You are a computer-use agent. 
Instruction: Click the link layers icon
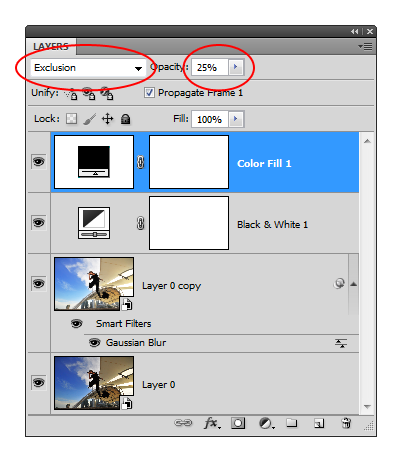[183, 423]
